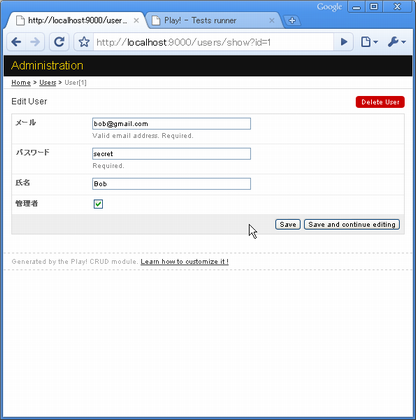
Task: Click the Edit User heading
Action: pos(29,101)
